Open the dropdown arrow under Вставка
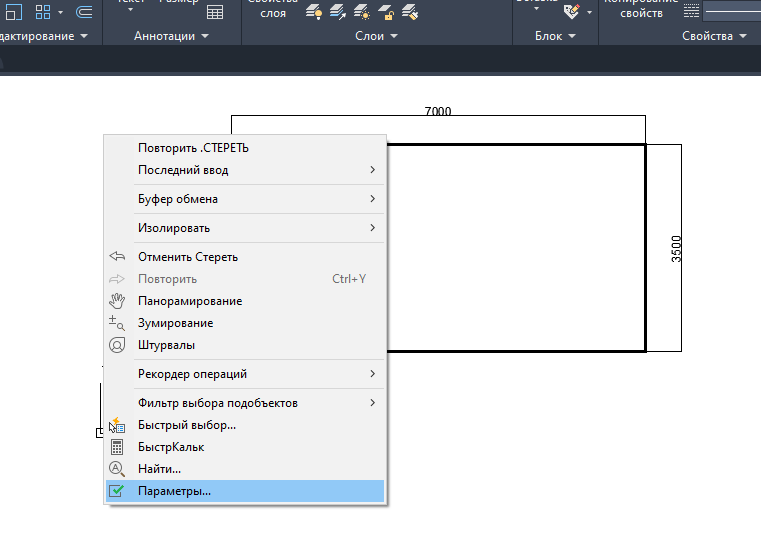Screen dimensions: 761x533 [536, 9]
